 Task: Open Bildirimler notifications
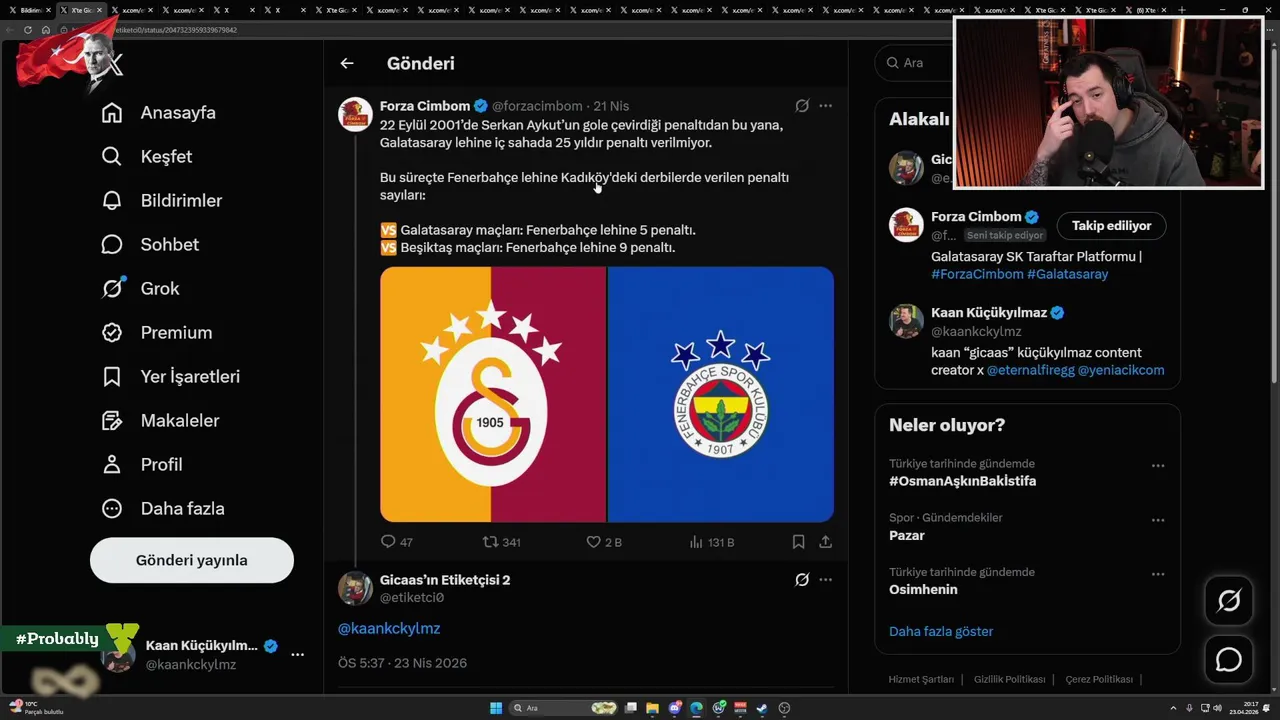(162, 201)
